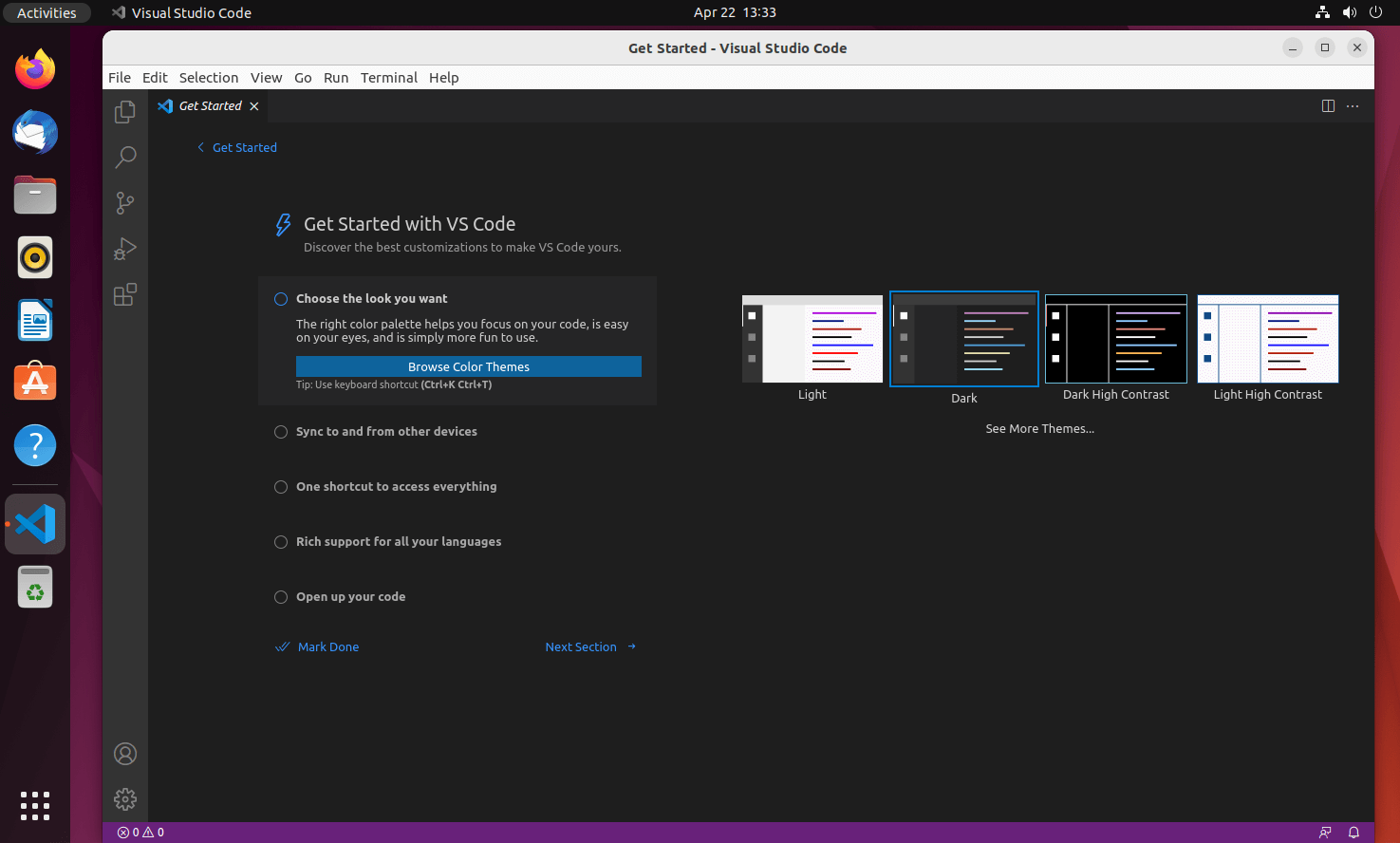The width and height of the screenshot is (1400, 843).
Task: Mark Sync to and from other devices step
Action: point(386,431)
